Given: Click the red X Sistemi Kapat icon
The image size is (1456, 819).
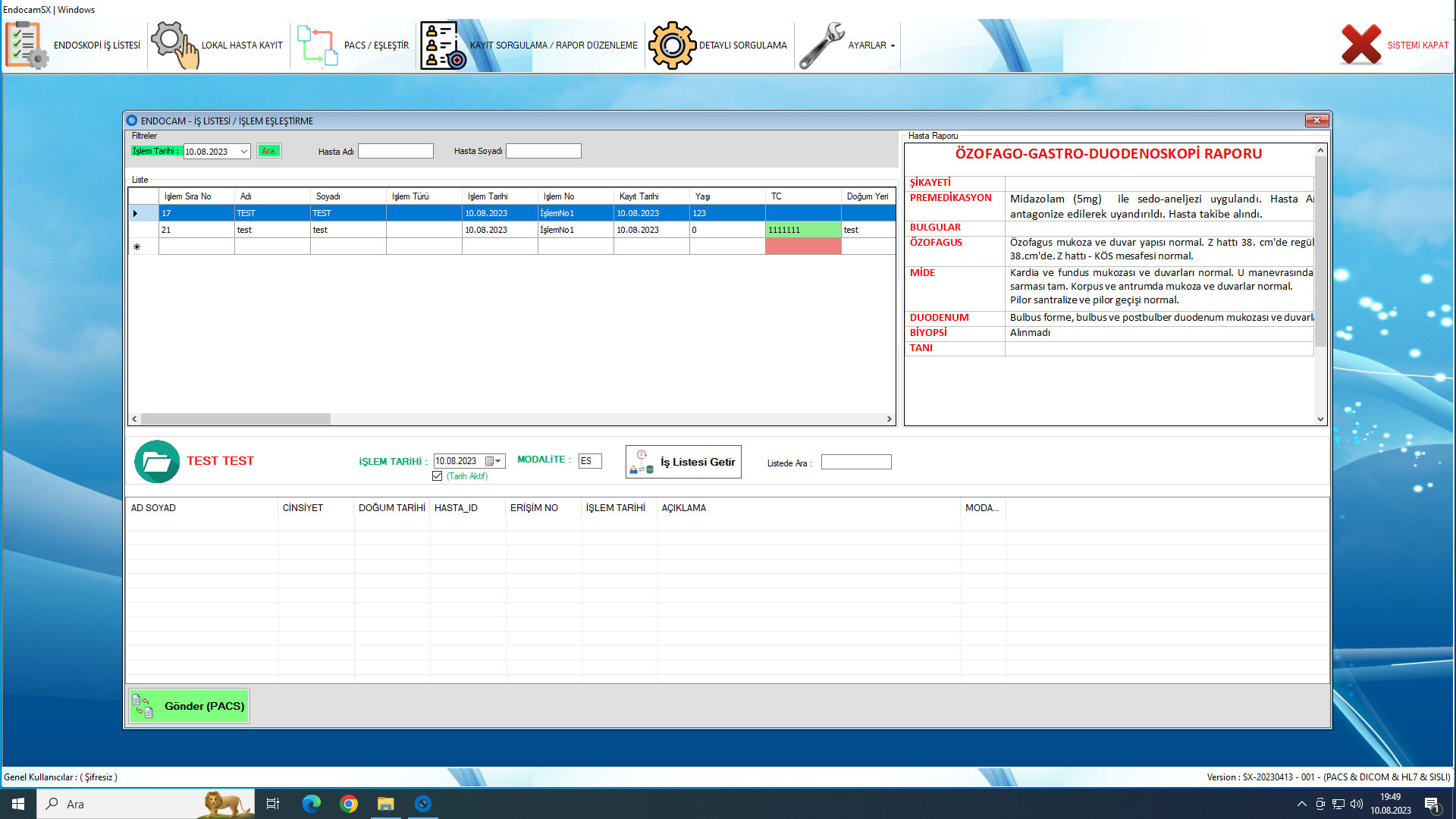Looking at the screenshot, I should tap(1360, 45).
